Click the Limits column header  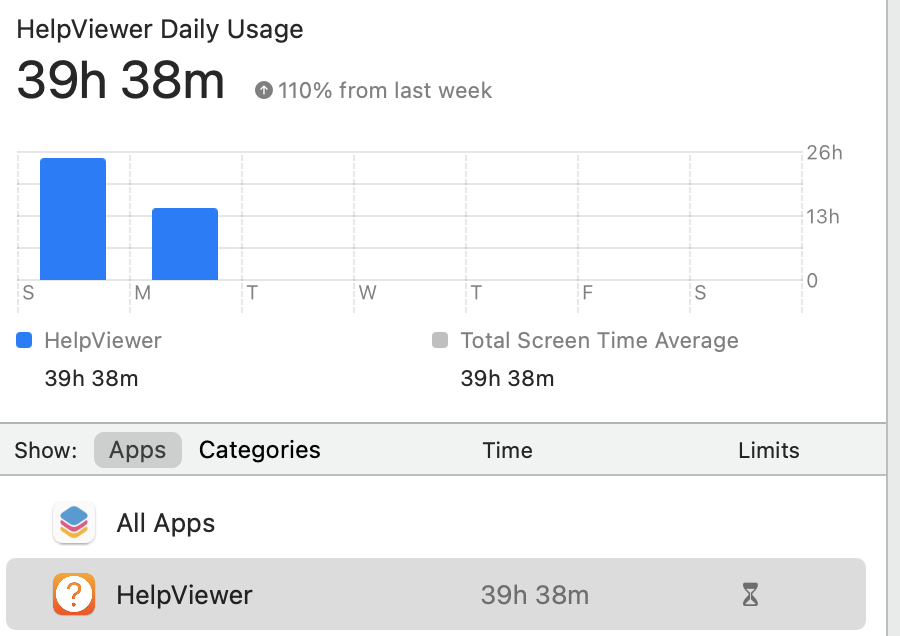768,450
